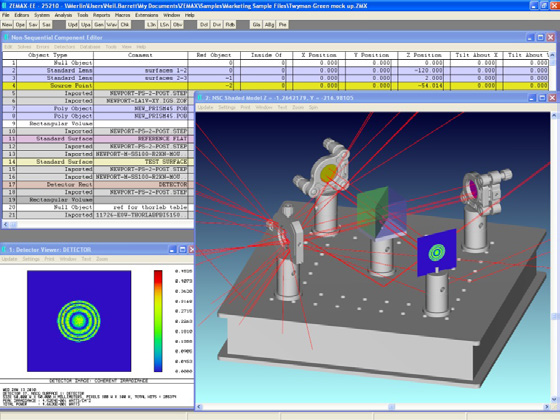
Task: Click Update in the Shaded Model window
Action: pyautogui.click(x=205, y=107)
